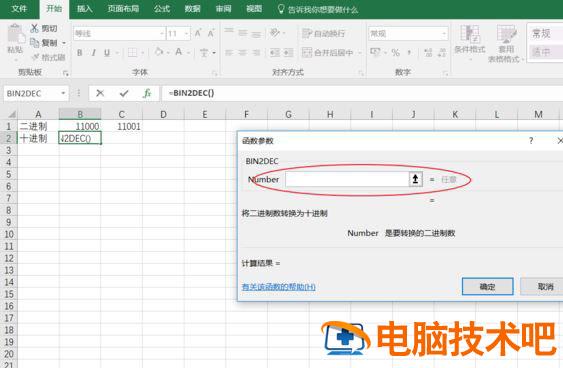Viewport: 563px width, 368px height.
Task: Click the cell Borders icon
Action: click(x=132, y=53)
